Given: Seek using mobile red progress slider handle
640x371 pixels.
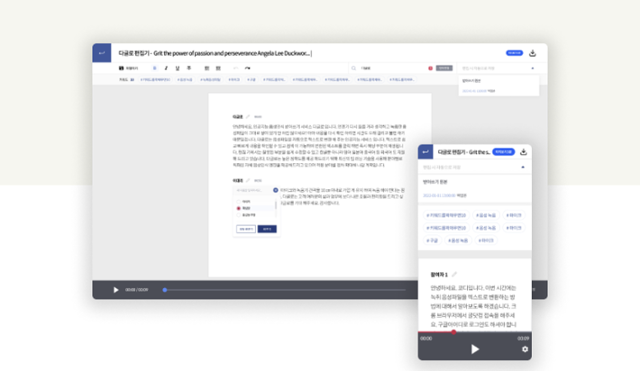Looking at the screenshot, I should coord(453,332).
